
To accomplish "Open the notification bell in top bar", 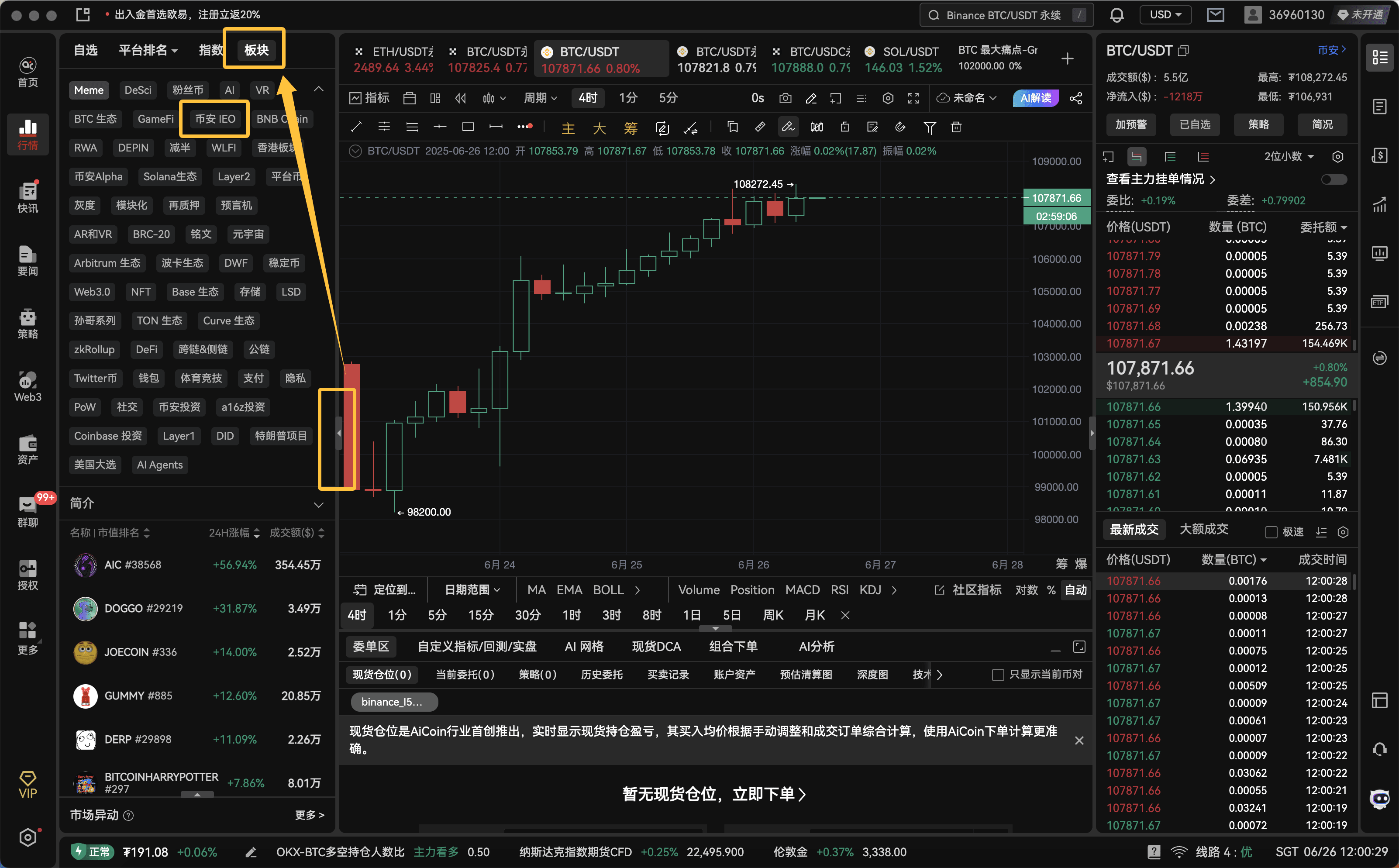I will 1116,15.
